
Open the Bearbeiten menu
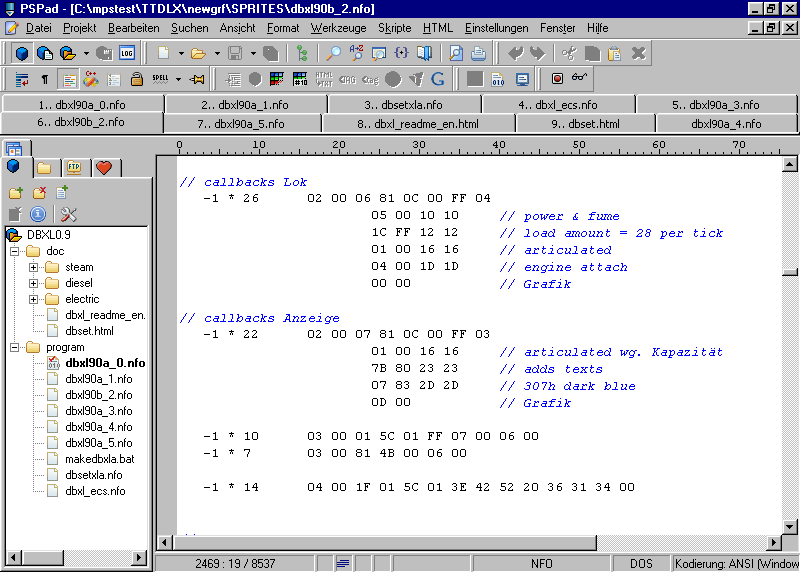(134, 28)
